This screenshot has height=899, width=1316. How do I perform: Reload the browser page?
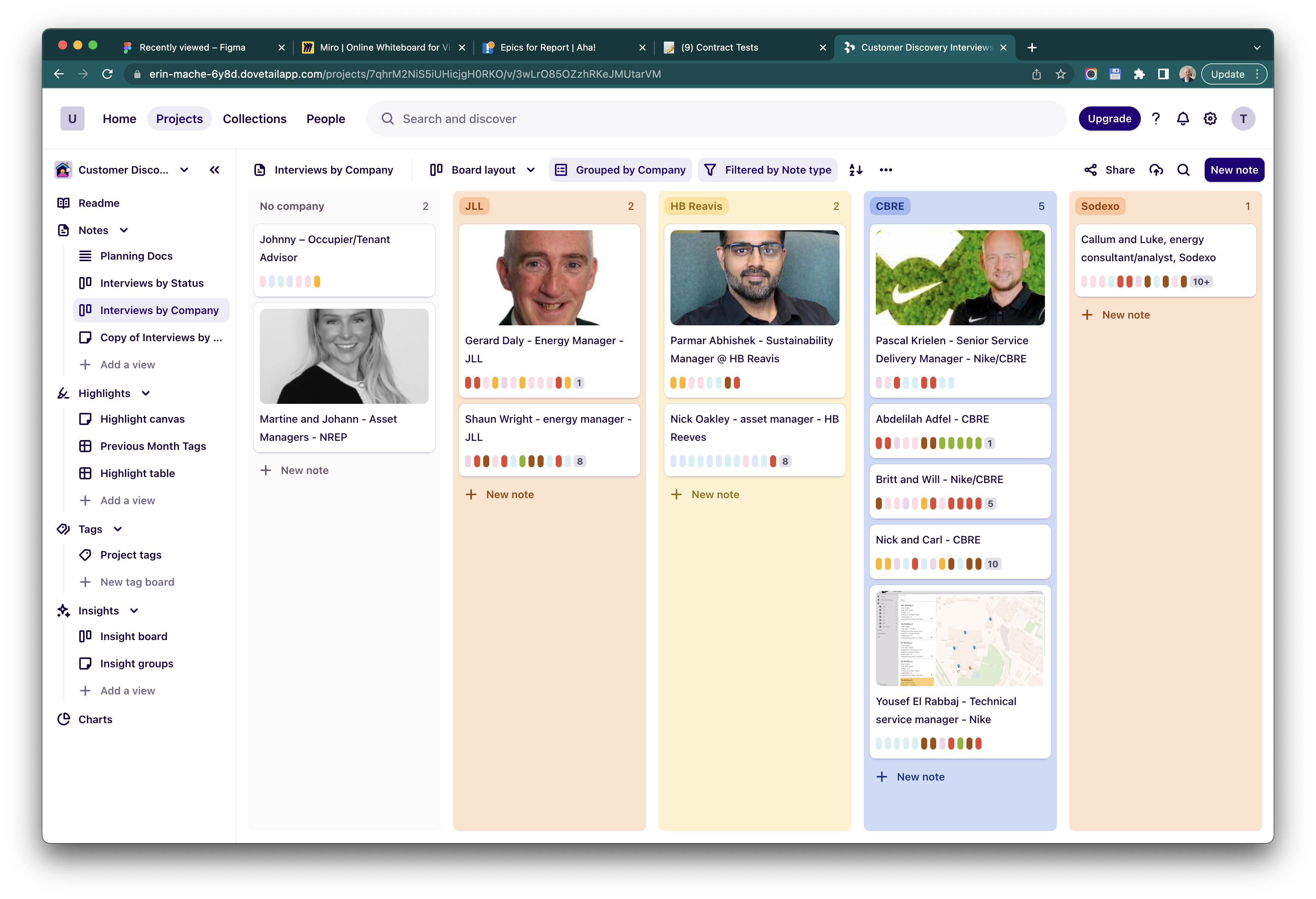(x=107, y=74)
